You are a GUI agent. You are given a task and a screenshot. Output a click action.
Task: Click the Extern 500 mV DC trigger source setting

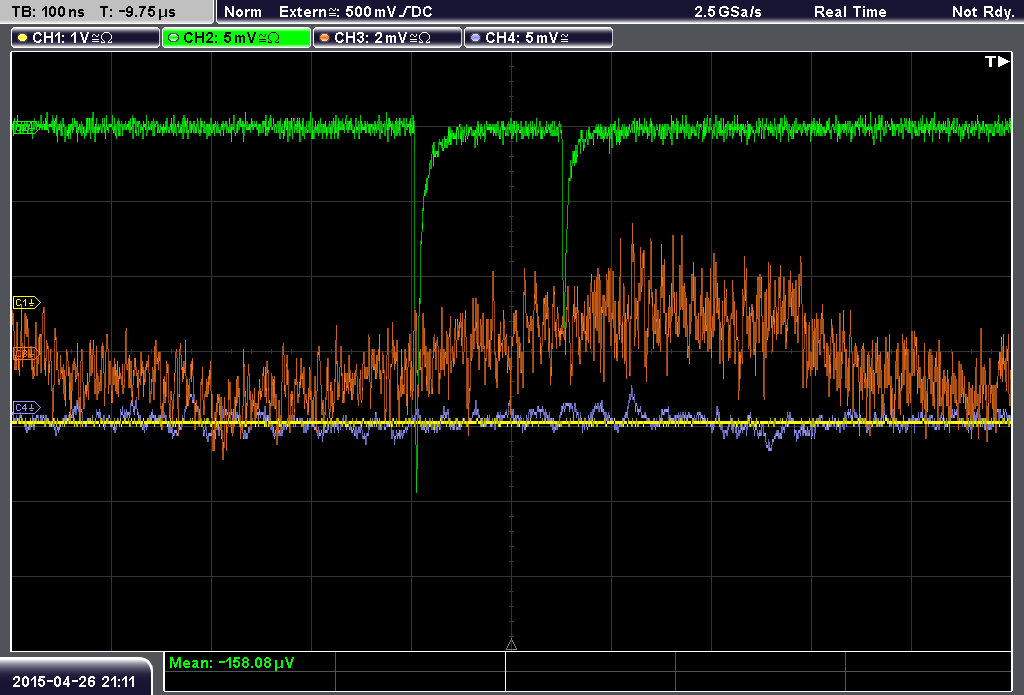pos(355,12)
